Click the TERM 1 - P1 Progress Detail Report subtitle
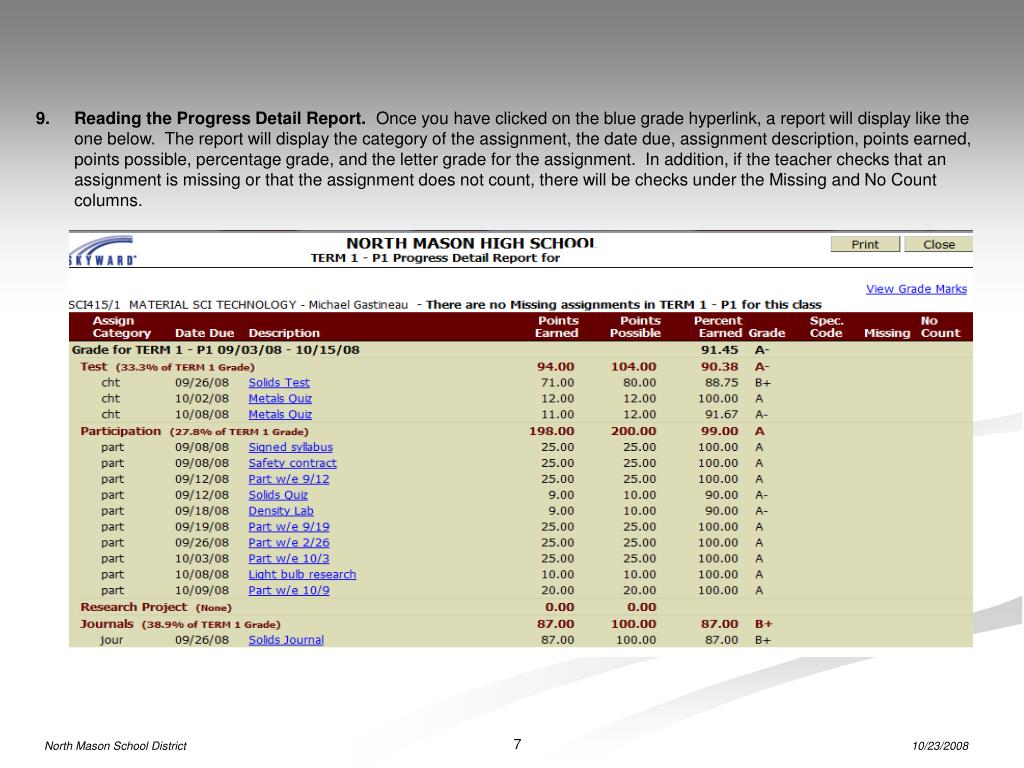The image size is (1024, 768). point(436,258)
